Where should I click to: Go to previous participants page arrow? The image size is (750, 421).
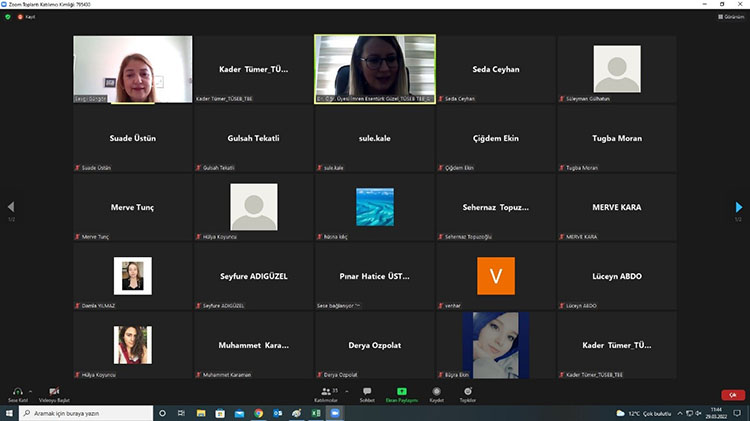pos(11,207)
